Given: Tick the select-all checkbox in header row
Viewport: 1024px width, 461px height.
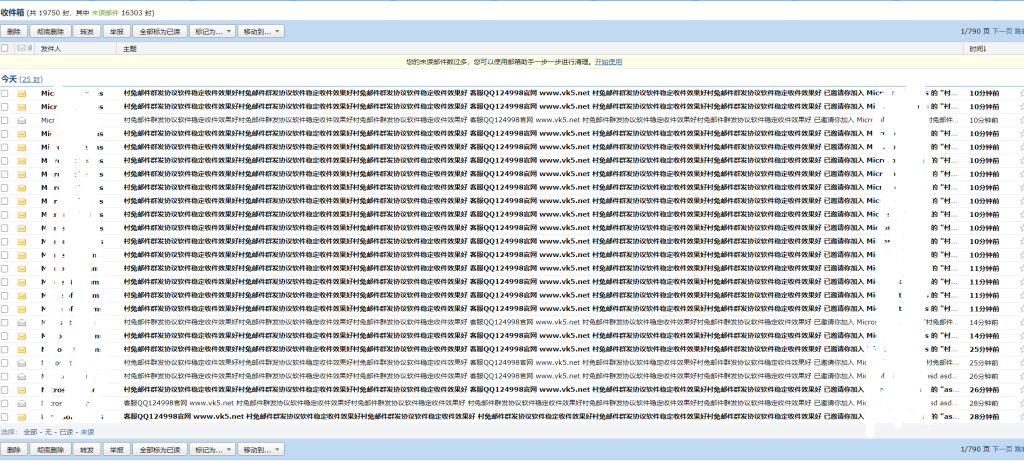Looking at the screenshot, I should 6,48.
